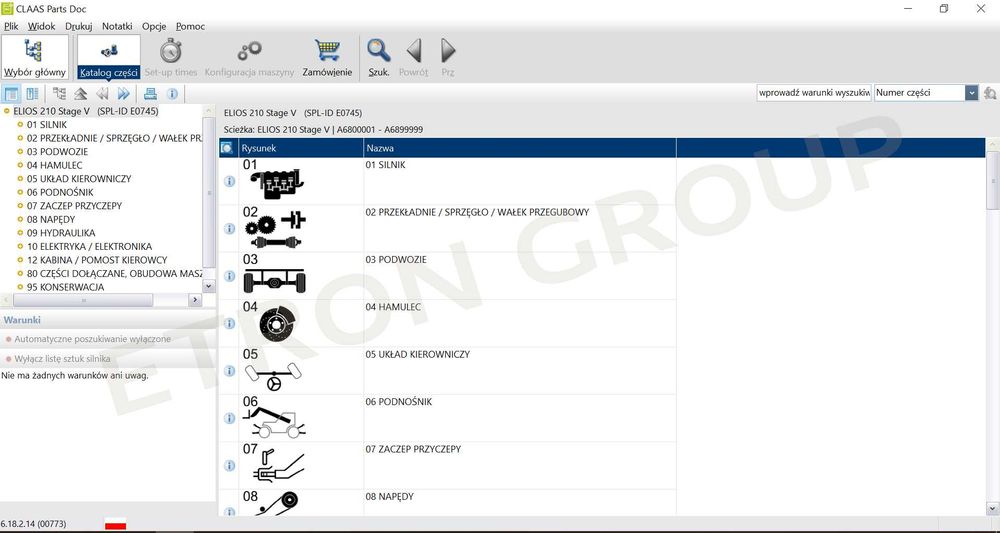
Task: Open Konfiguracja maszyny gears icon
Action: pyautogui.click(x=249, y=51)
